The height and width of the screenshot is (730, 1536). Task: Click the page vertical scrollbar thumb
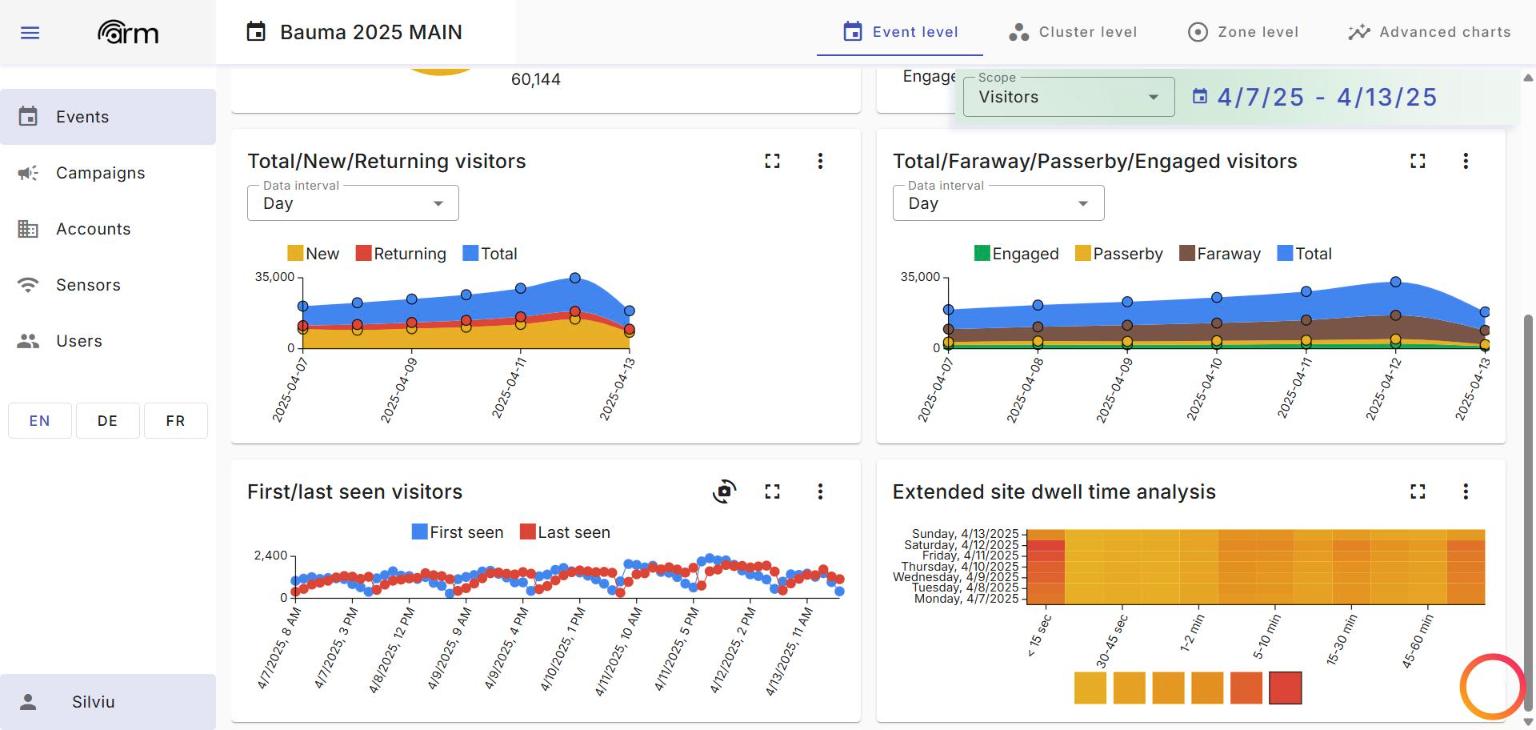tap(1527, 513)
